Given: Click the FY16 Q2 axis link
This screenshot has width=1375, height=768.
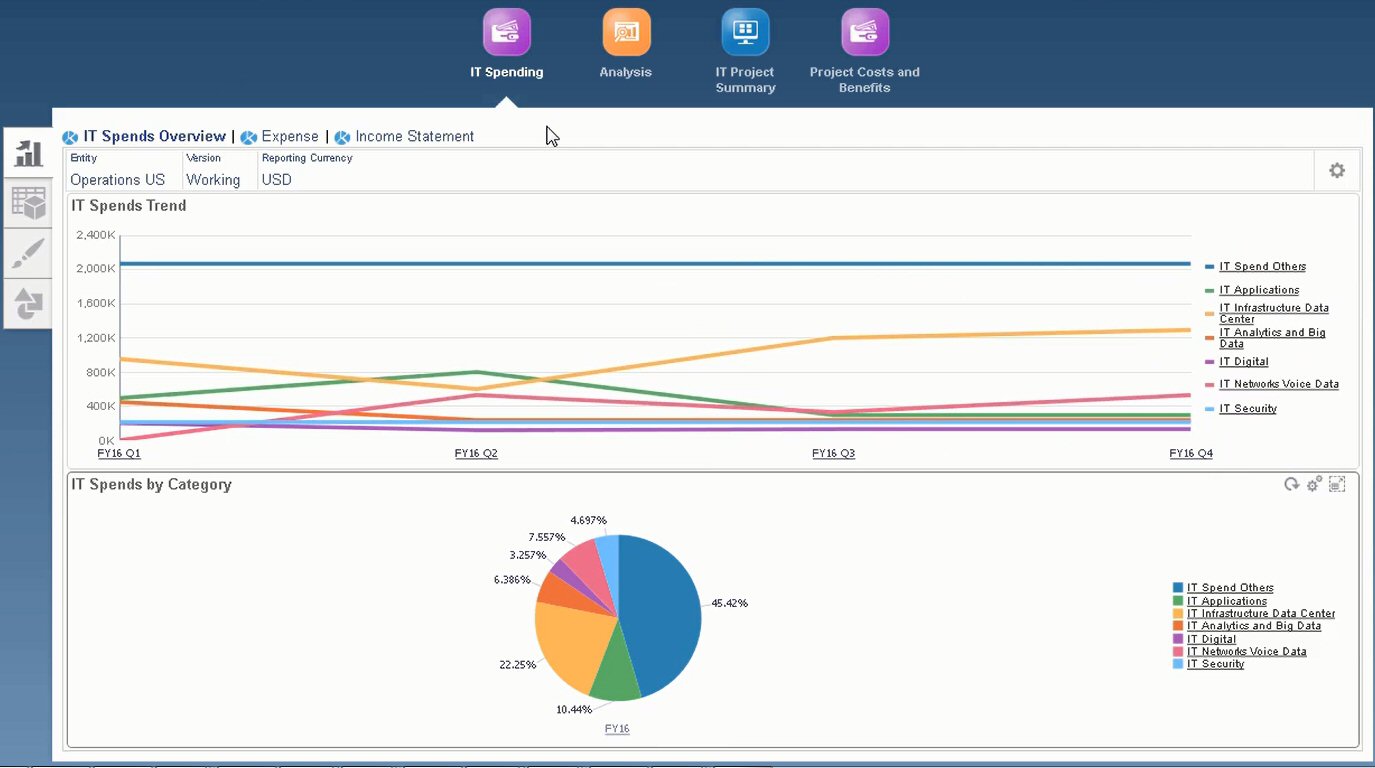Looking at the screenshot, I should point(476,452).
